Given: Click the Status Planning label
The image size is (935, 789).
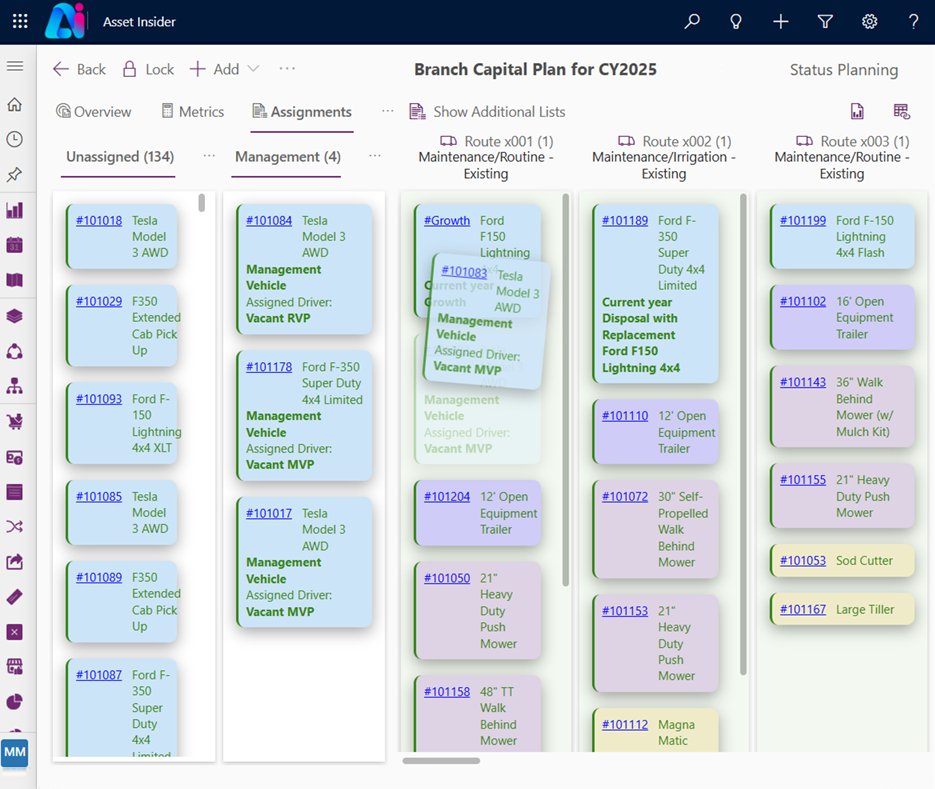Looking at the screenshot, I should click(x=844, y=70).
